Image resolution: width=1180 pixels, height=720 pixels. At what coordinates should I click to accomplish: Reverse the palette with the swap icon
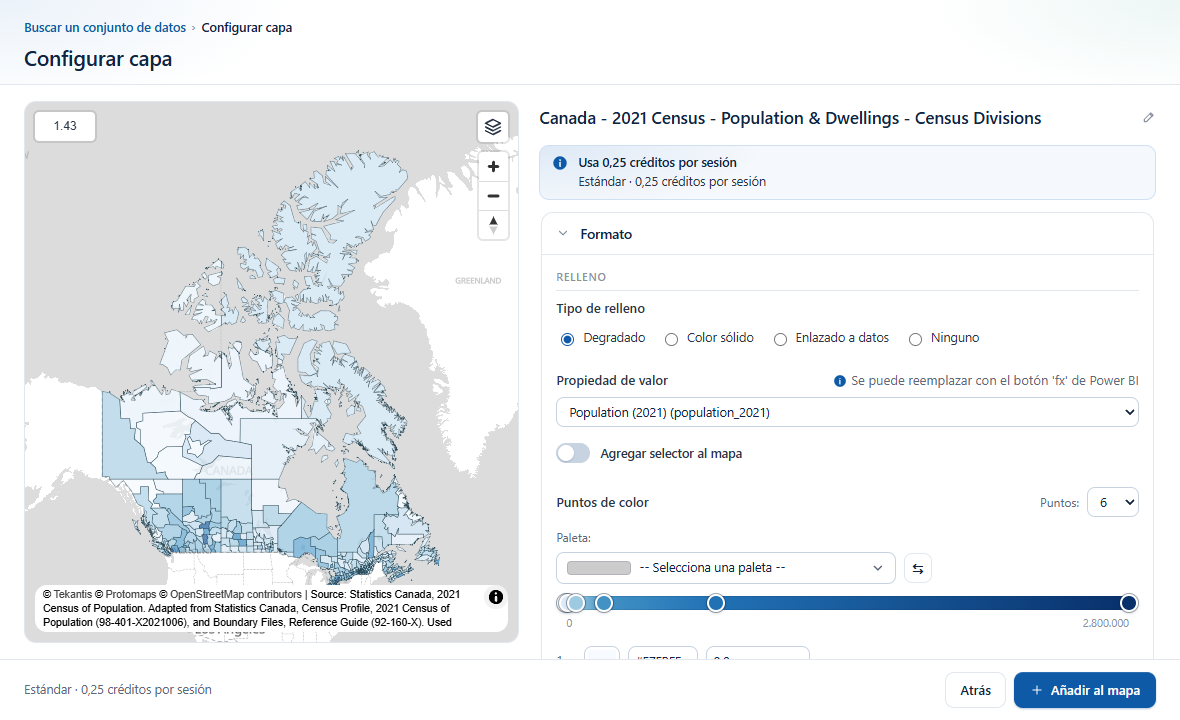point(917,568)
